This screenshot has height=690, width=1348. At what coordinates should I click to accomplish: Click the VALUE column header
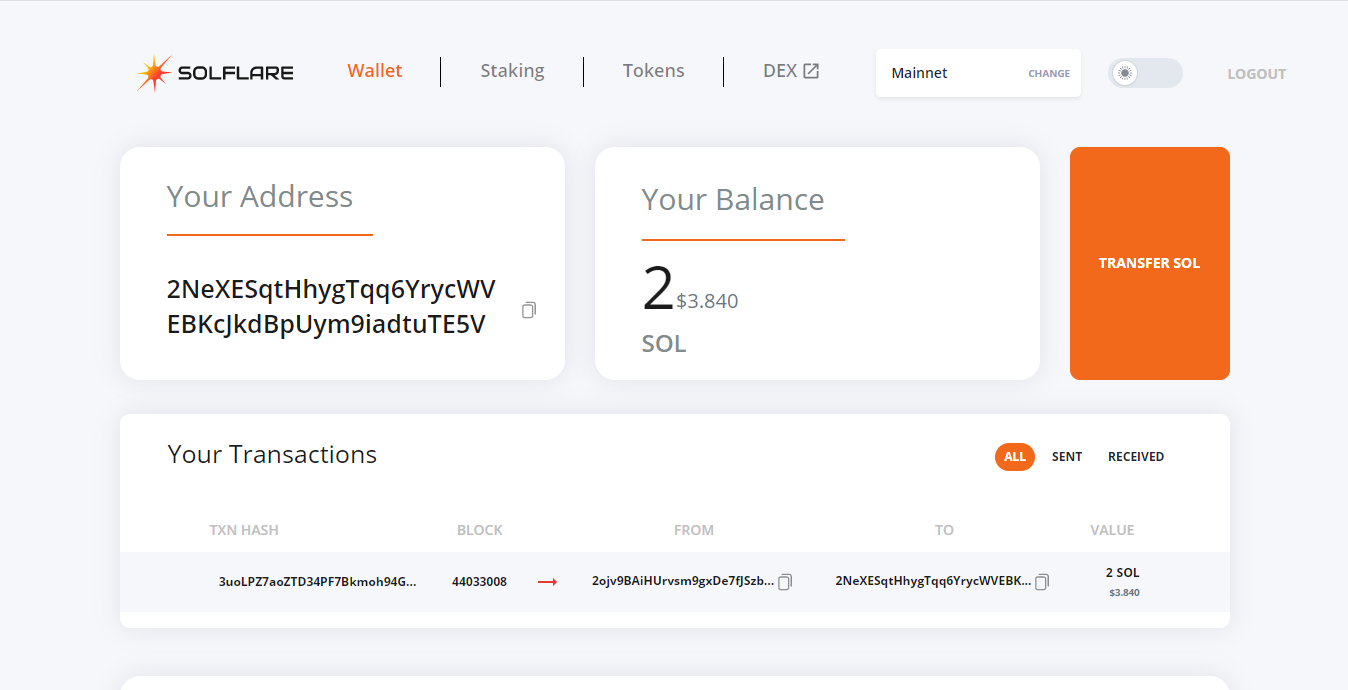pos(1112,530)
